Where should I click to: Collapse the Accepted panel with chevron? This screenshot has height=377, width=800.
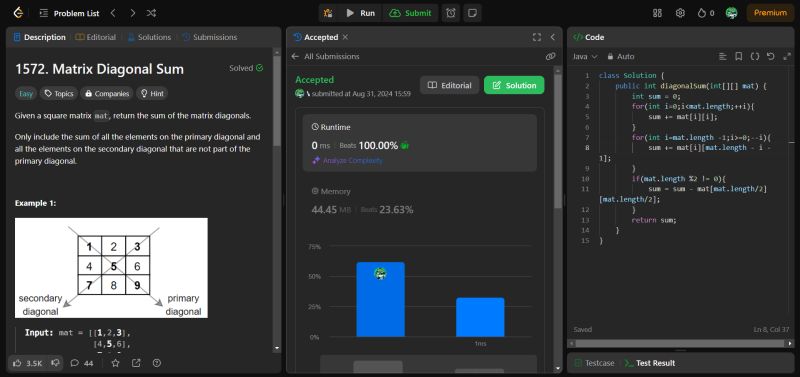point(552,37)
